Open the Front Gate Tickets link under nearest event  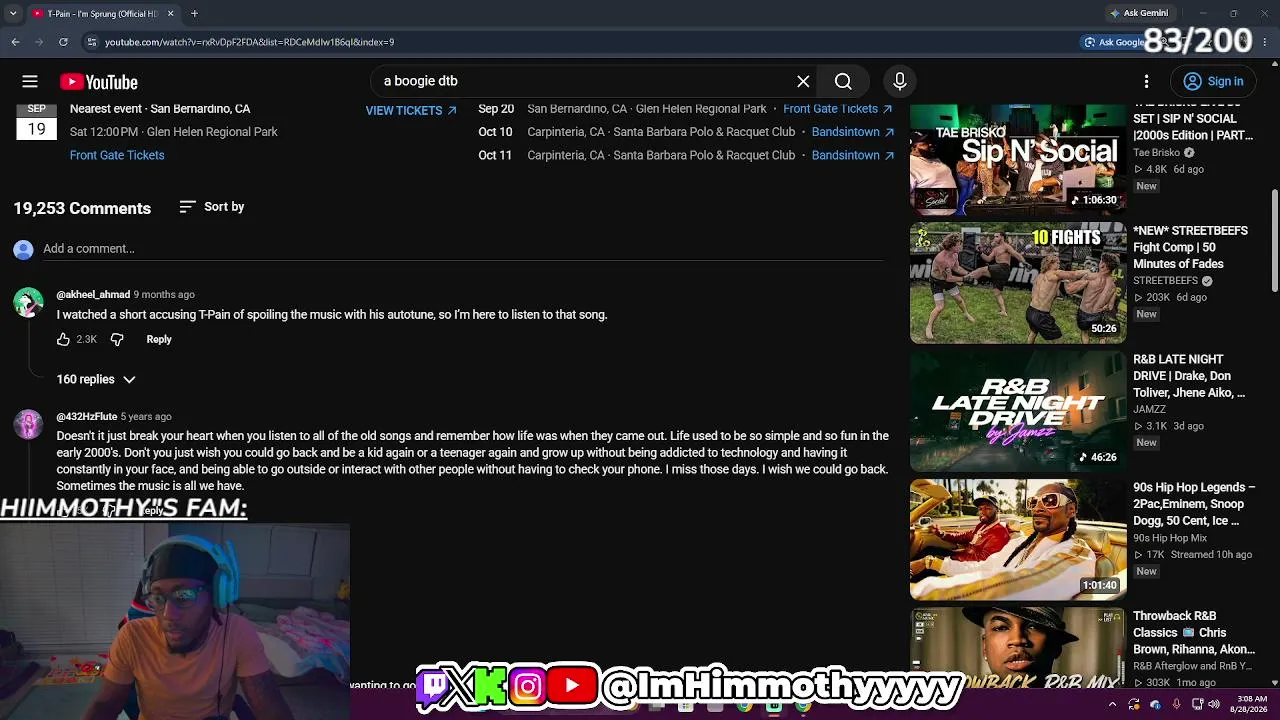117,155
